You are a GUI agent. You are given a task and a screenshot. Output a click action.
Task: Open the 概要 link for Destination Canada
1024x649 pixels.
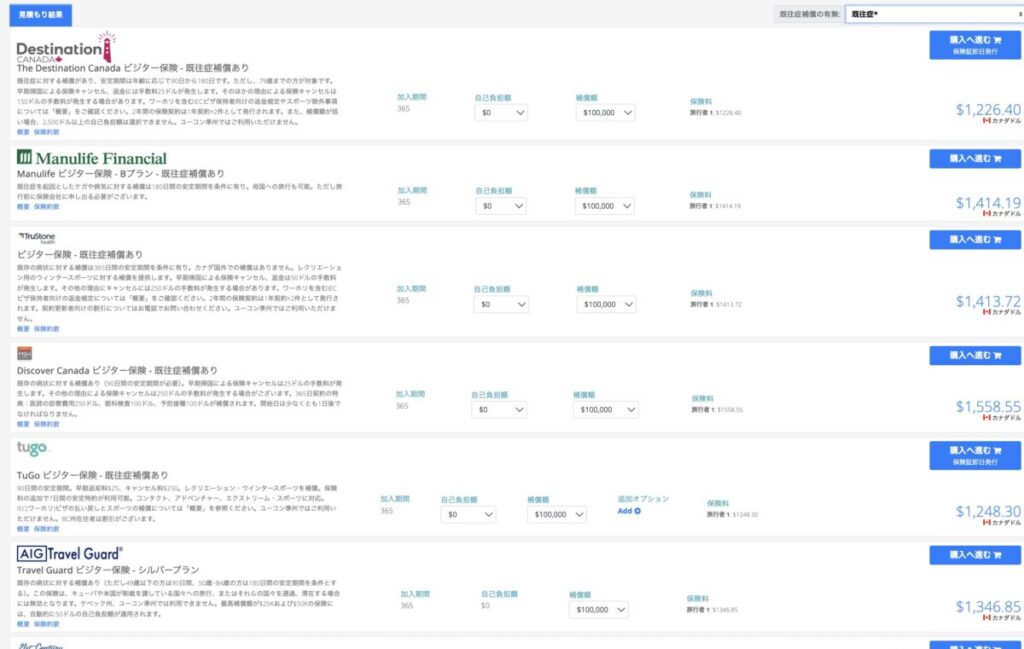click(23, 132)
